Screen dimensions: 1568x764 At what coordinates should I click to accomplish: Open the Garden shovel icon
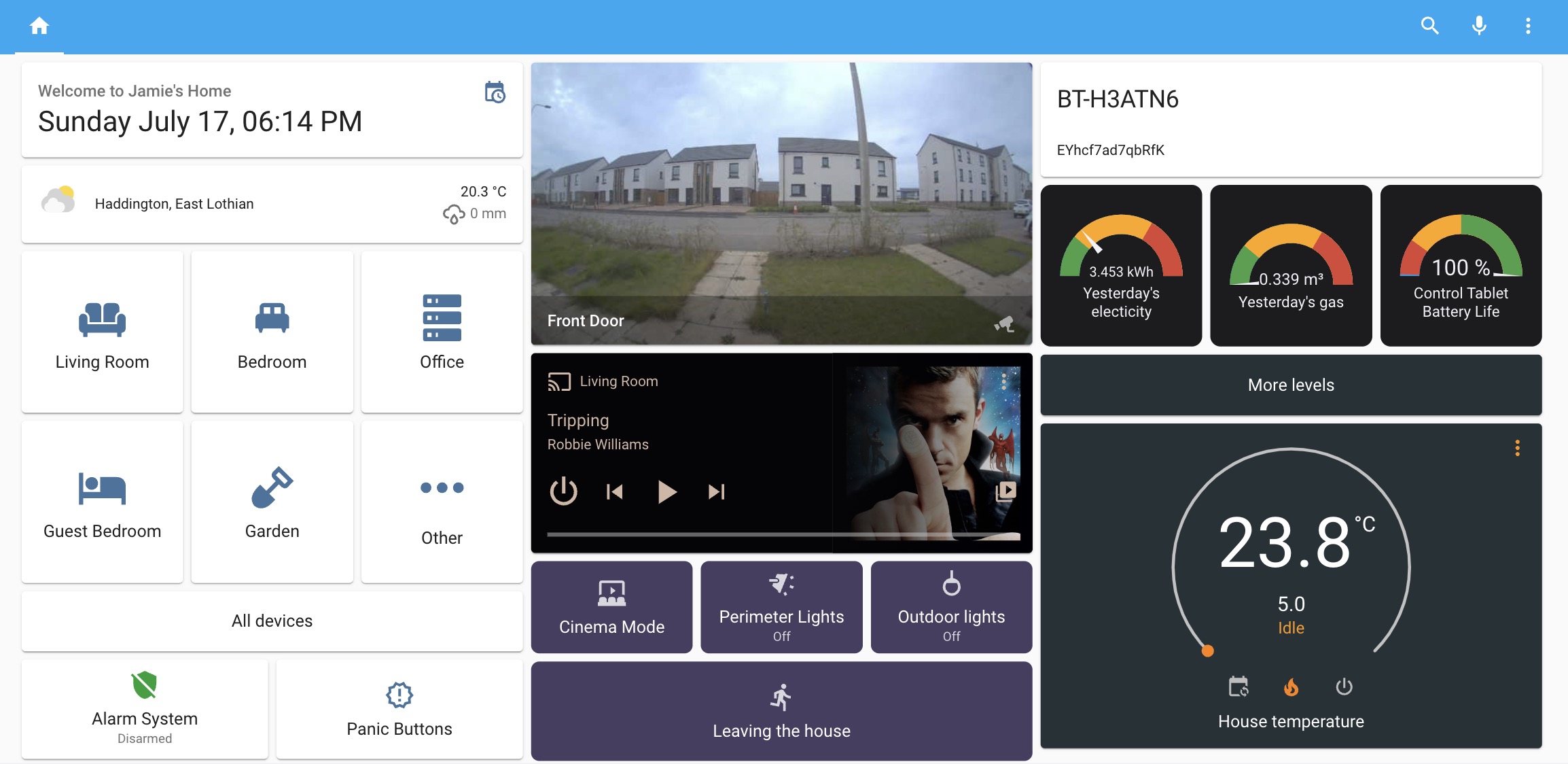click(x=272, y=487)
